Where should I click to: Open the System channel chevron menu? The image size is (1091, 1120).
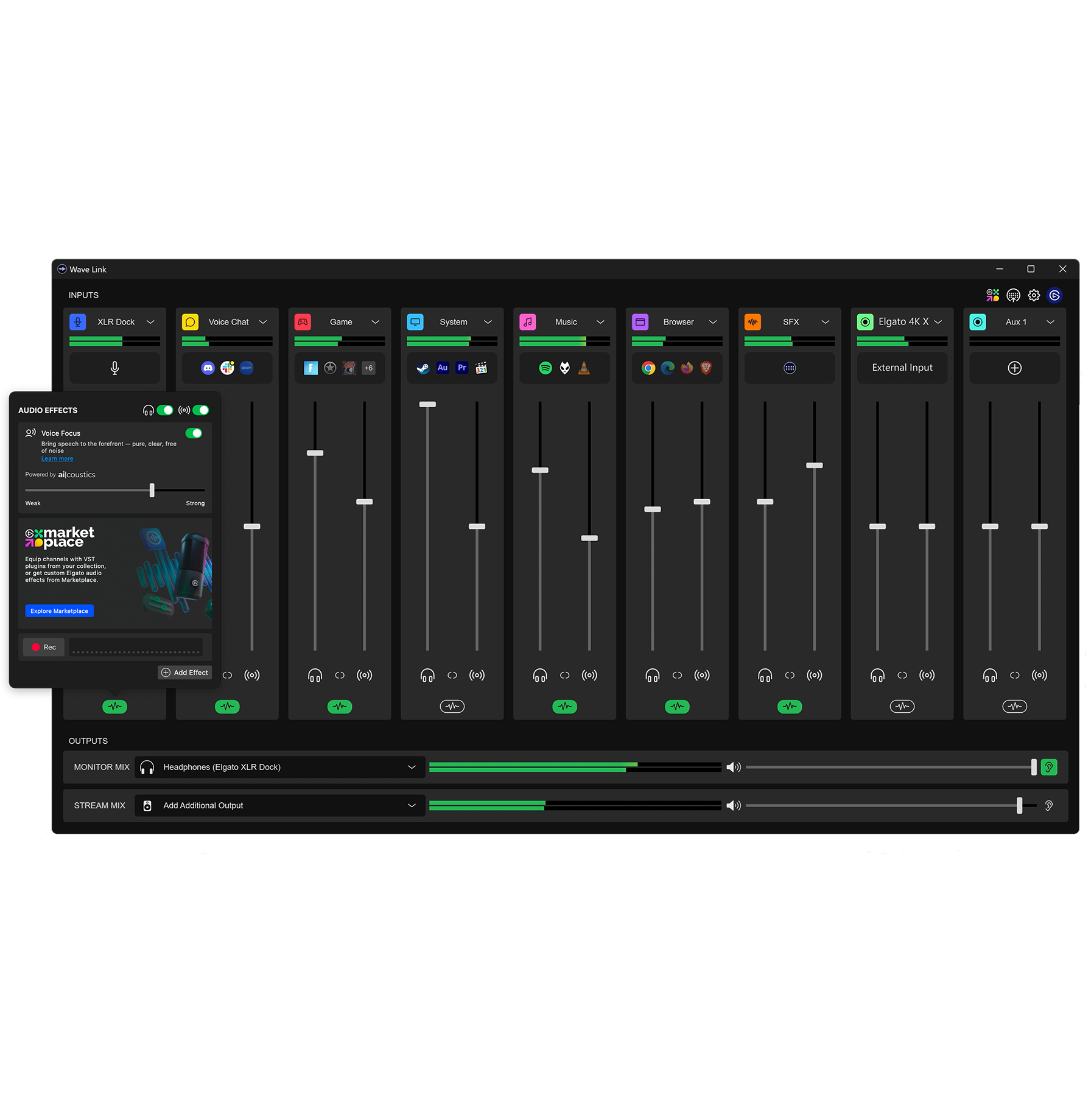[x=488, y=322]
